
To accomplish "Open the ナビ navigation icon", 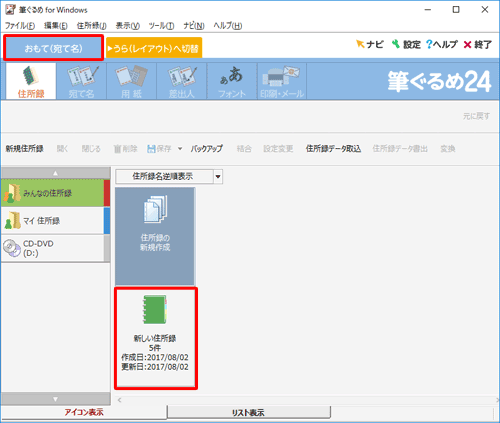I will (x=369, y=44).
